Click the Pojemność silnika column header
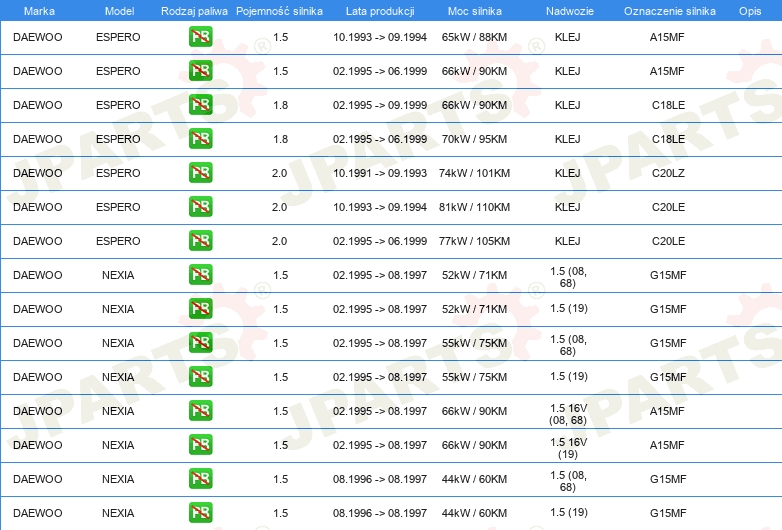Screen dimensions: 782x530 (279, 10)
